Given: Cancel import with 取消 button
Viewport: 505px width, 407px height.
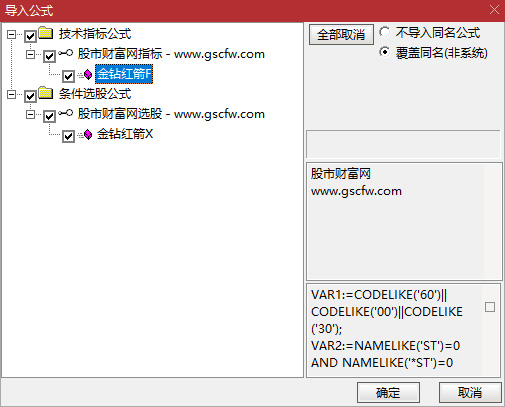Looking at the screenshot, I should click(x=470, y=392).
